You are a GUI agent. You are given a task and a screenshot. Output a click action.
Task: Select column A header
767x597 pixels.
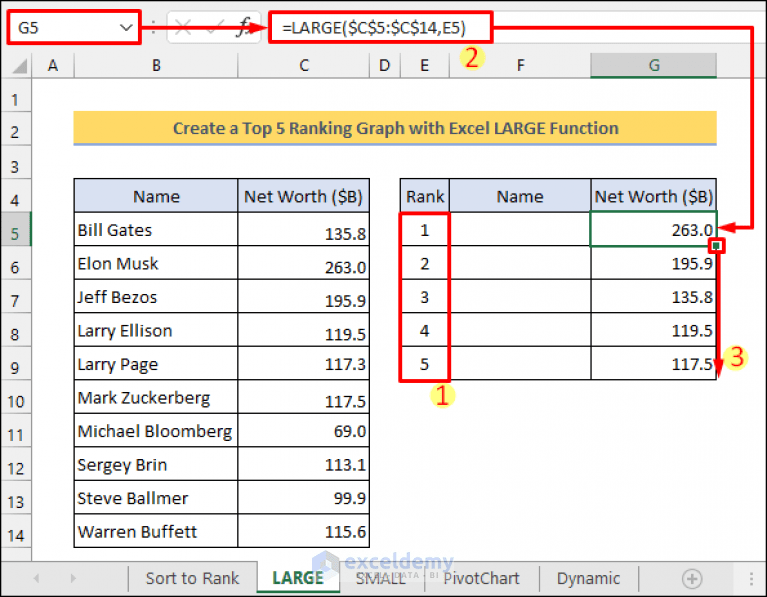53,66
